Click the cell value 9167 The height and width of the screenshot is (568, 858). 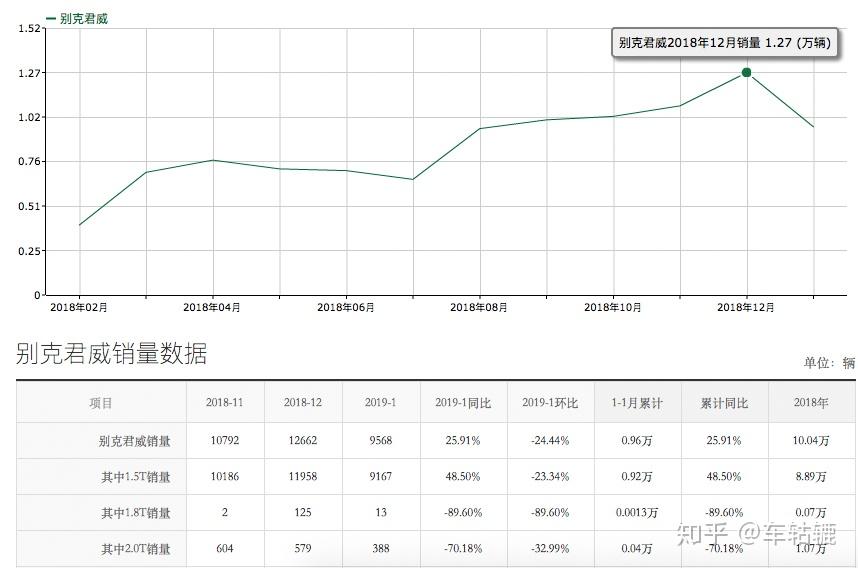pos(380,477)
